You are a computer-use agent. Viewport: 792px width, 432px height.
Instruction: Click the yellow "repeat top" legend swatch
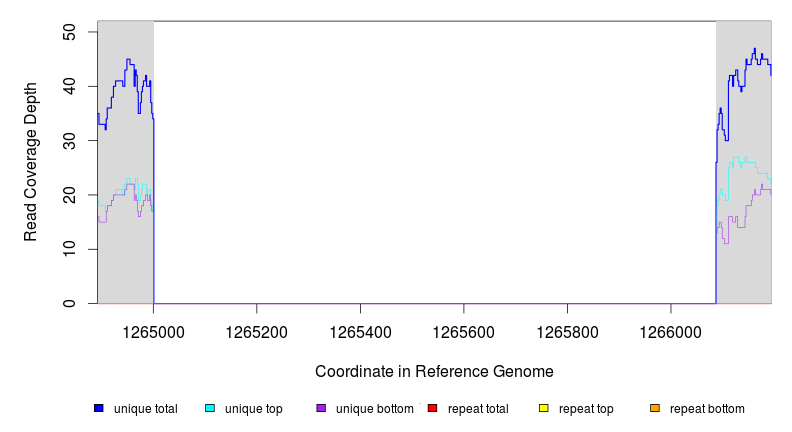point(544,408)
